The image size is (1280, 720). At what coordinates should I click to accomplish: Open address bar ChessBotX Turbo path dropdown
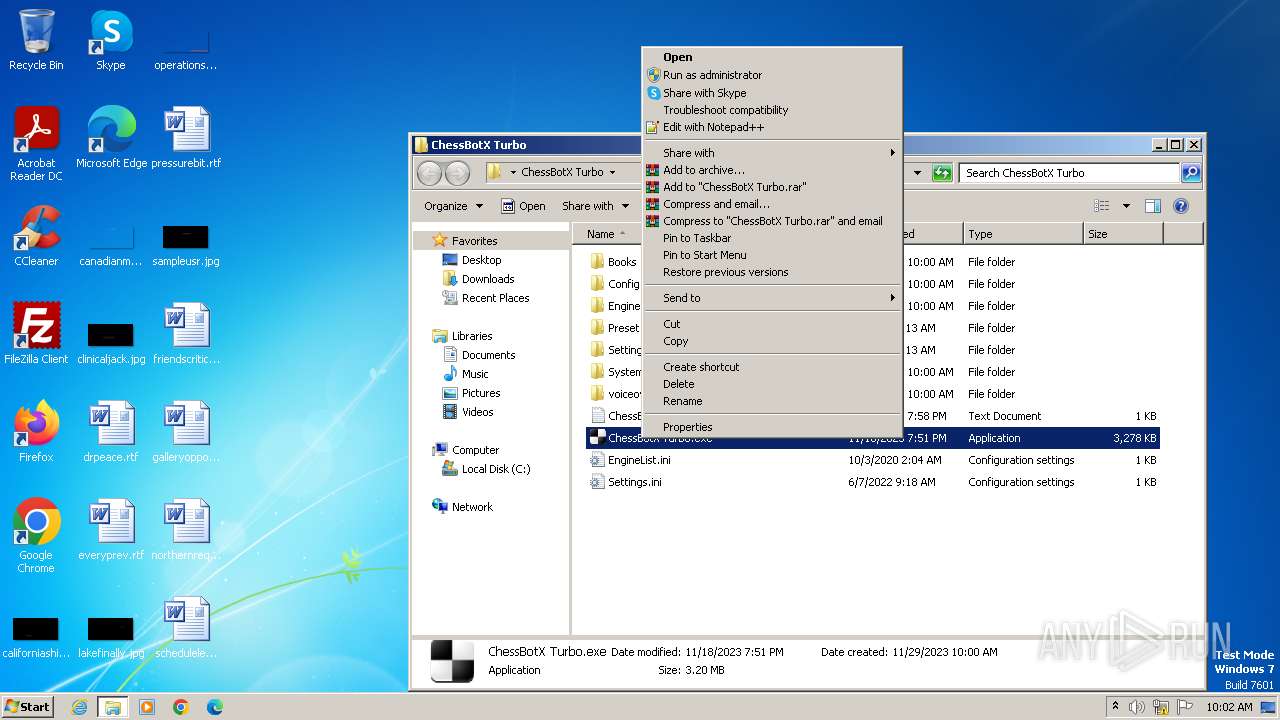pyautogui.click(x=612, y=172)
